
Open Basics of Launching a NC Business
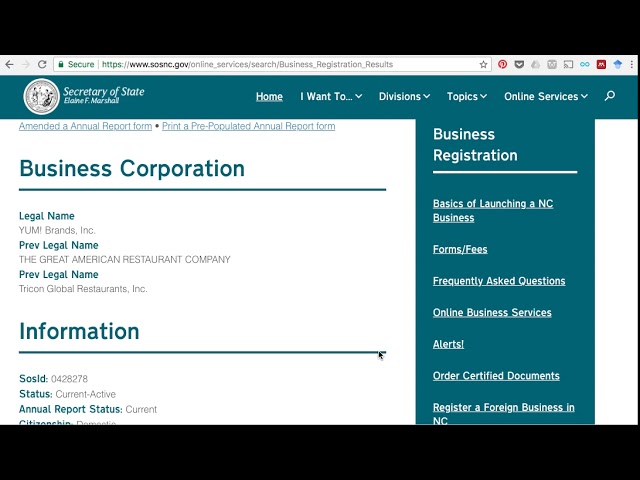click(x=493, y=211)
